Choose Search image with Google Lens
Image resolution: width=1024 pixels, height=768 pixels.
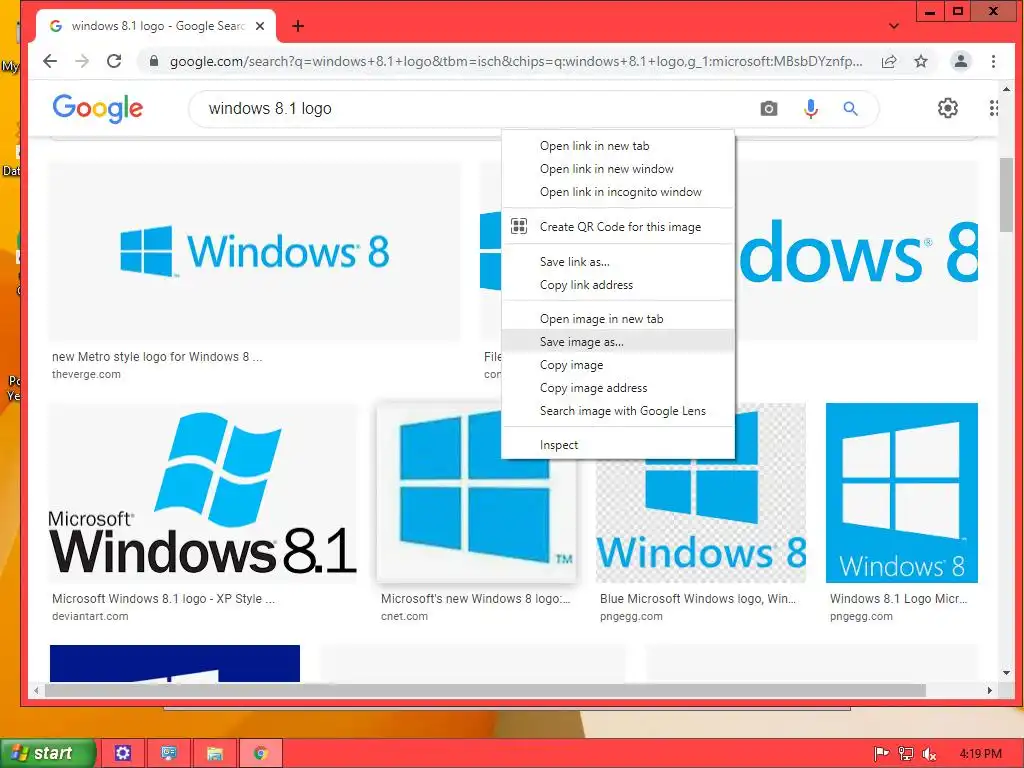tap(618, 411)
